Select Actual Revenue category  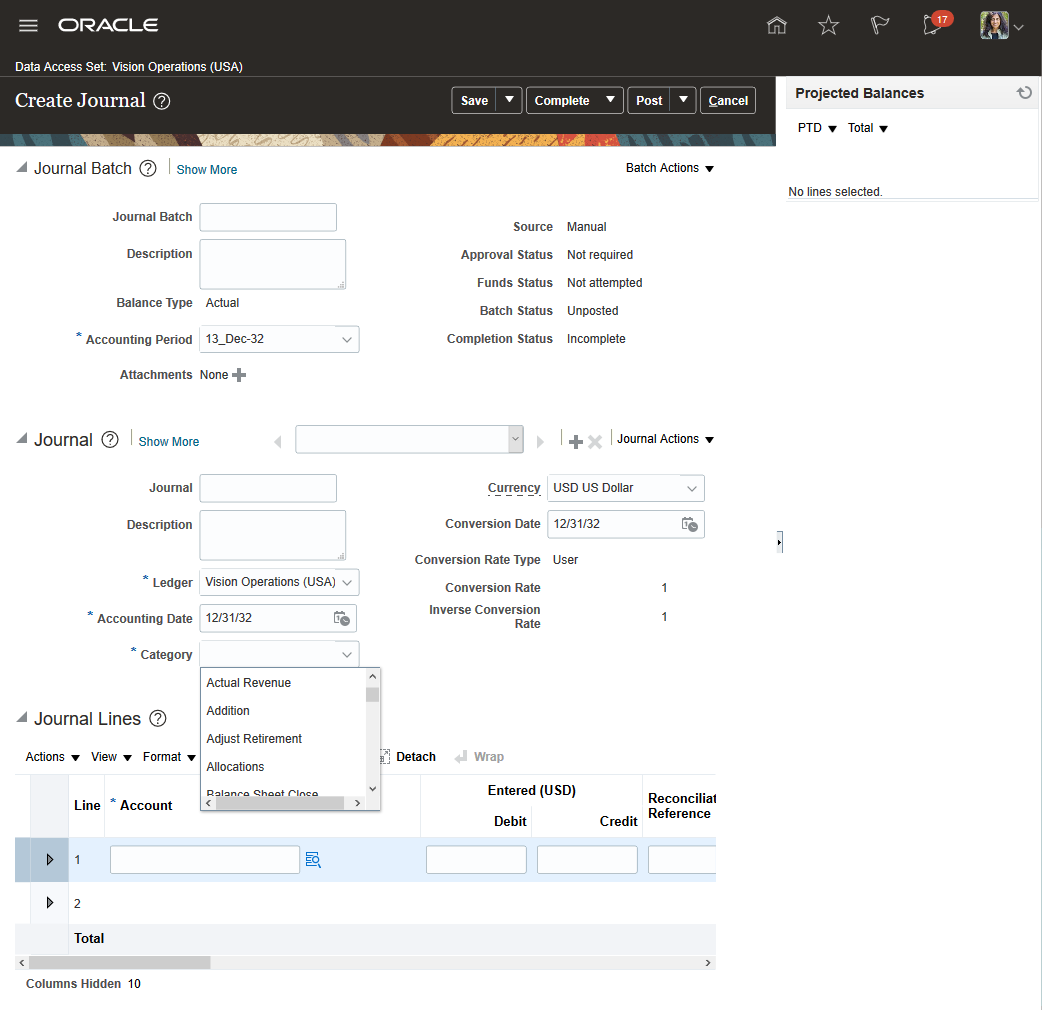click(249, 683)
